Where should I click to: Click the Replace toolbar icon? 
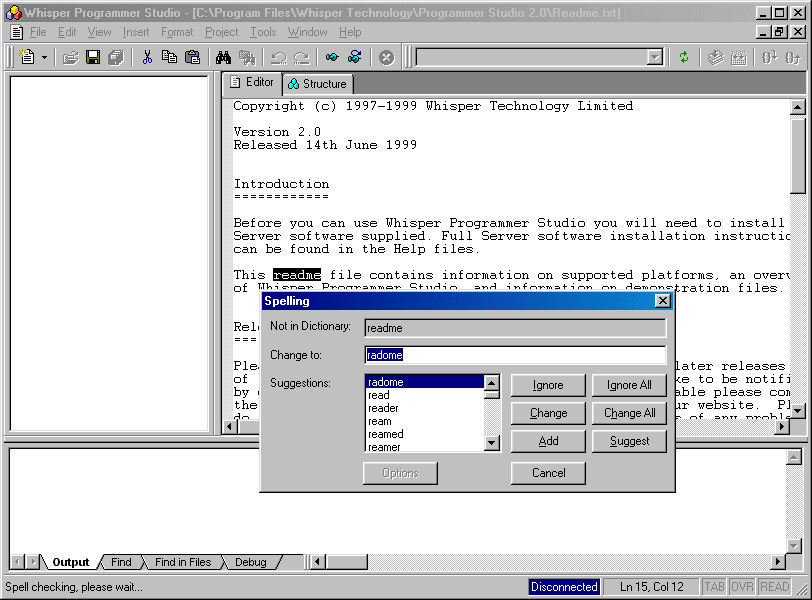247,57
